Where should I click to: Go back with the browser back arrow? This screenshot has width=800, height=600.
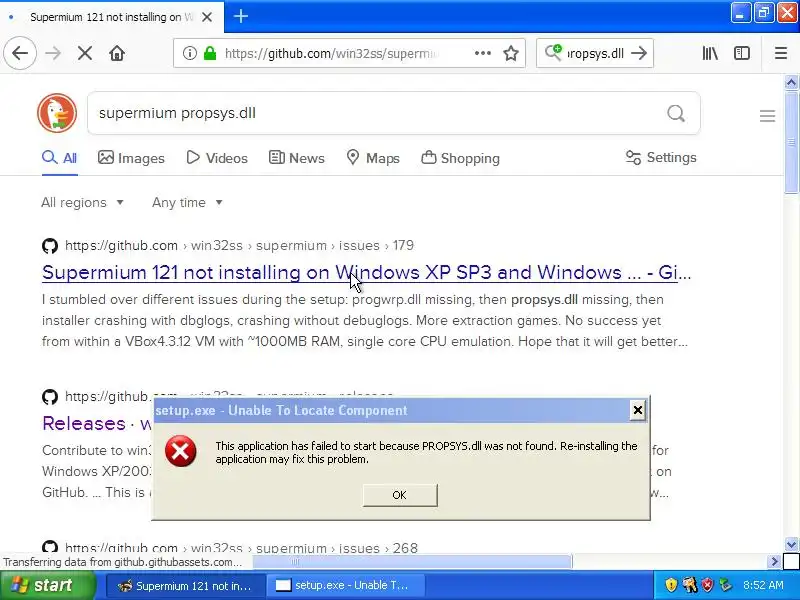coord(20,53)
